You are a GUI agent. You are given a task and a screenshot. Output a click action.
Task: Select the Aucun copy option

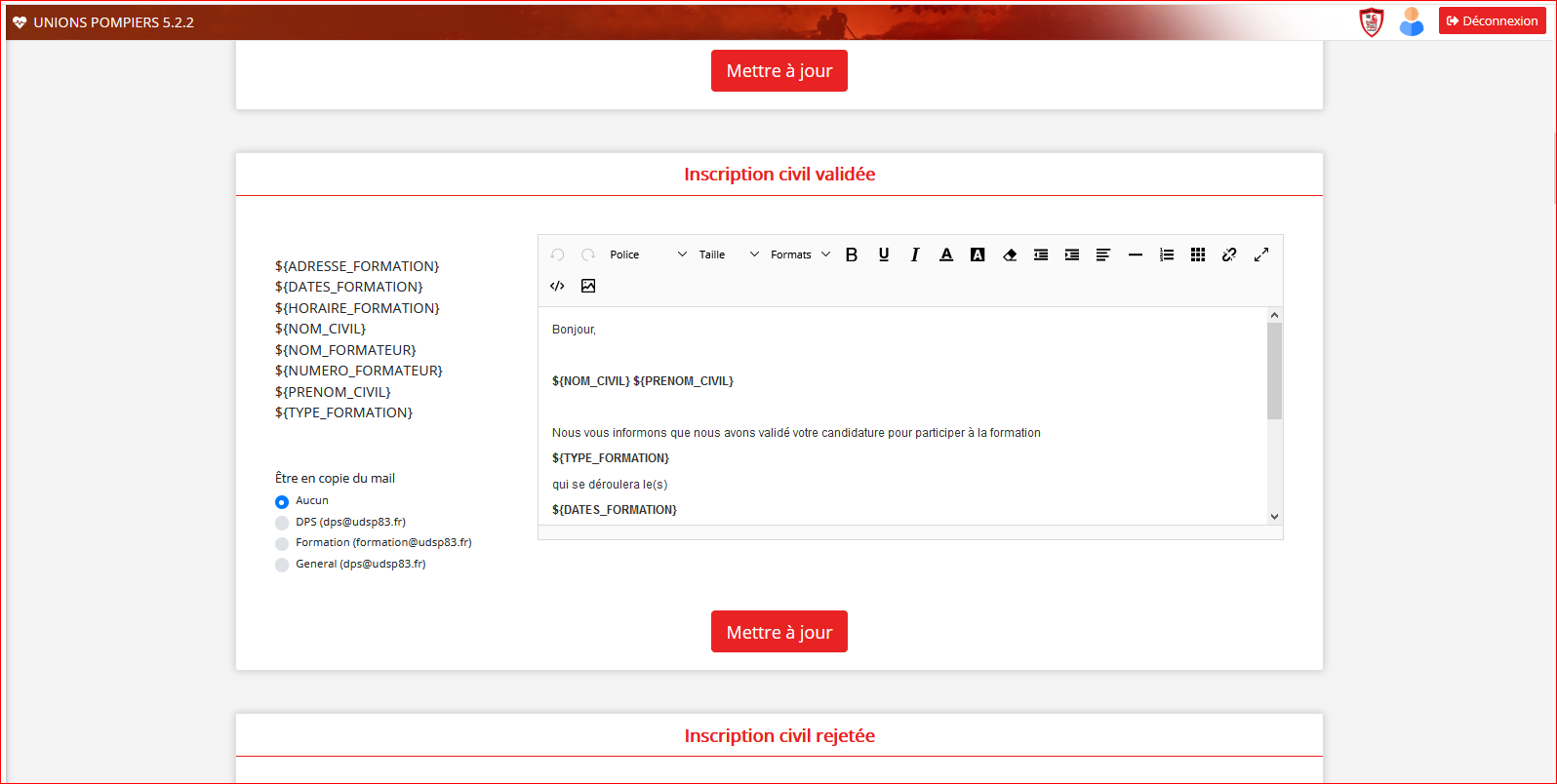point(282,502)
